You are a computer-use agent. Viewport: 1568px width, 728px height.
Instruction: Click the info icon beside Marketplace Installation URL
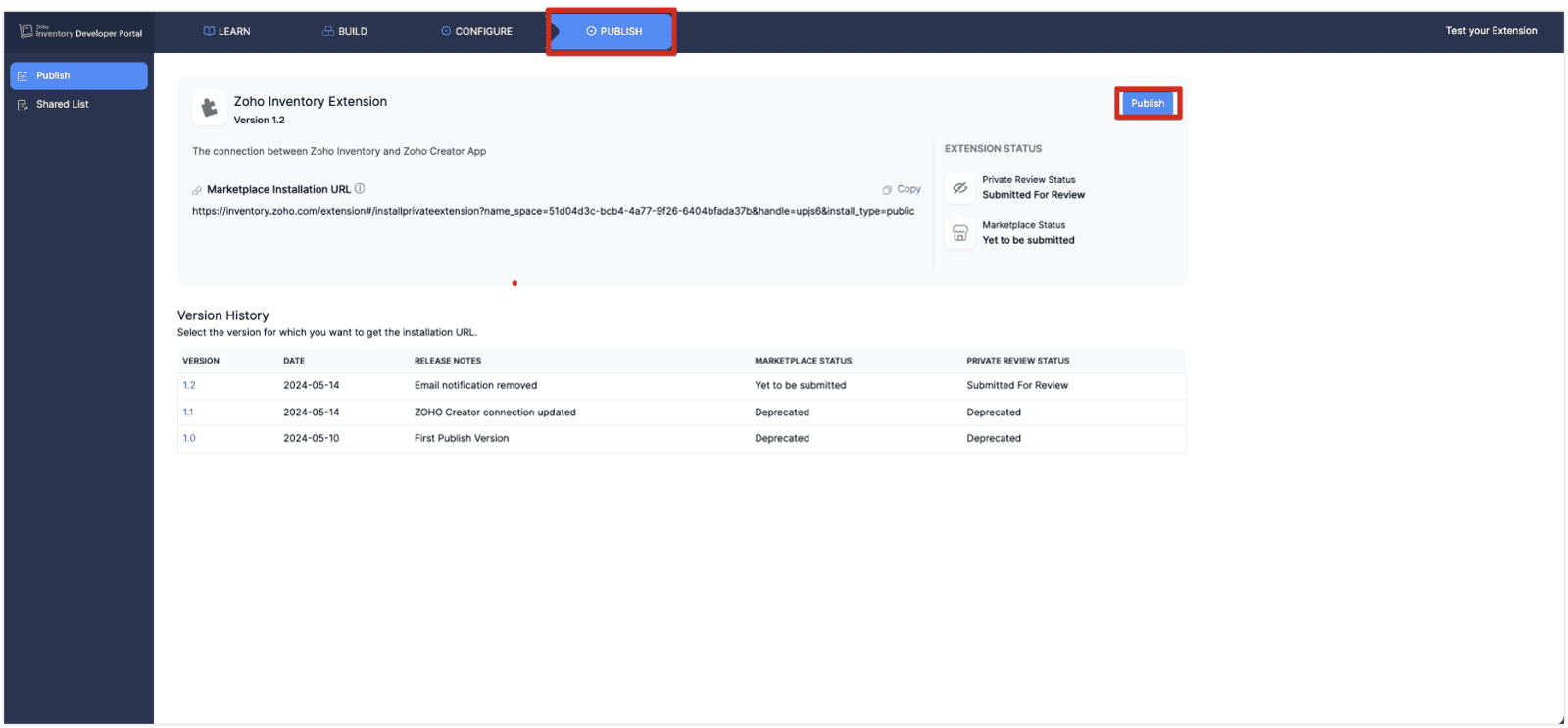360,189
